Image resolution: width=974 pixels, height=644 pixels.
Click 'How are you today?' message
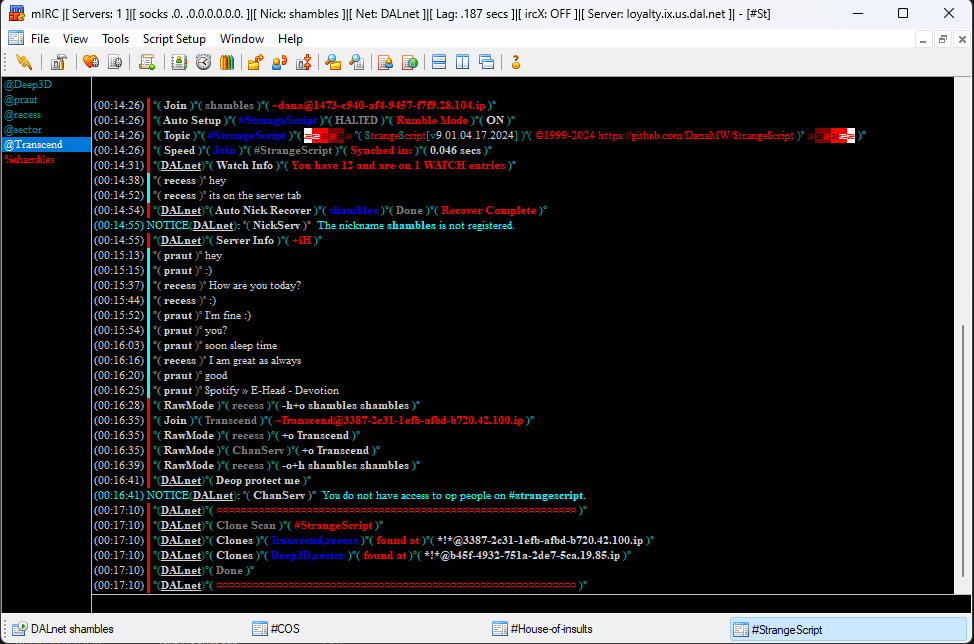pyautogui.click(x=255, y=286)
